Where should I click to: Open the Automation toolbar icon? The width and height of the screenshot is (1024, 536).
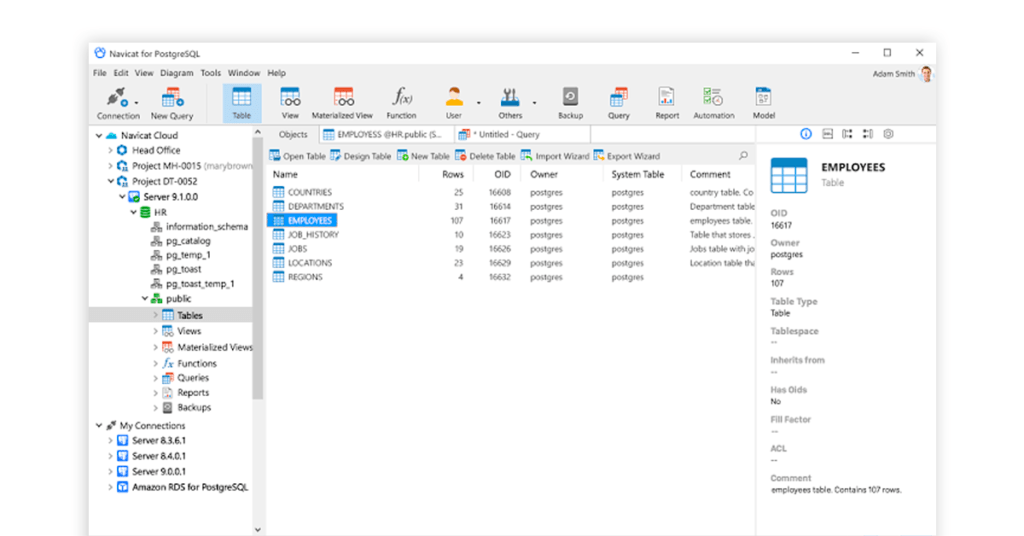[x=714, y=103]
